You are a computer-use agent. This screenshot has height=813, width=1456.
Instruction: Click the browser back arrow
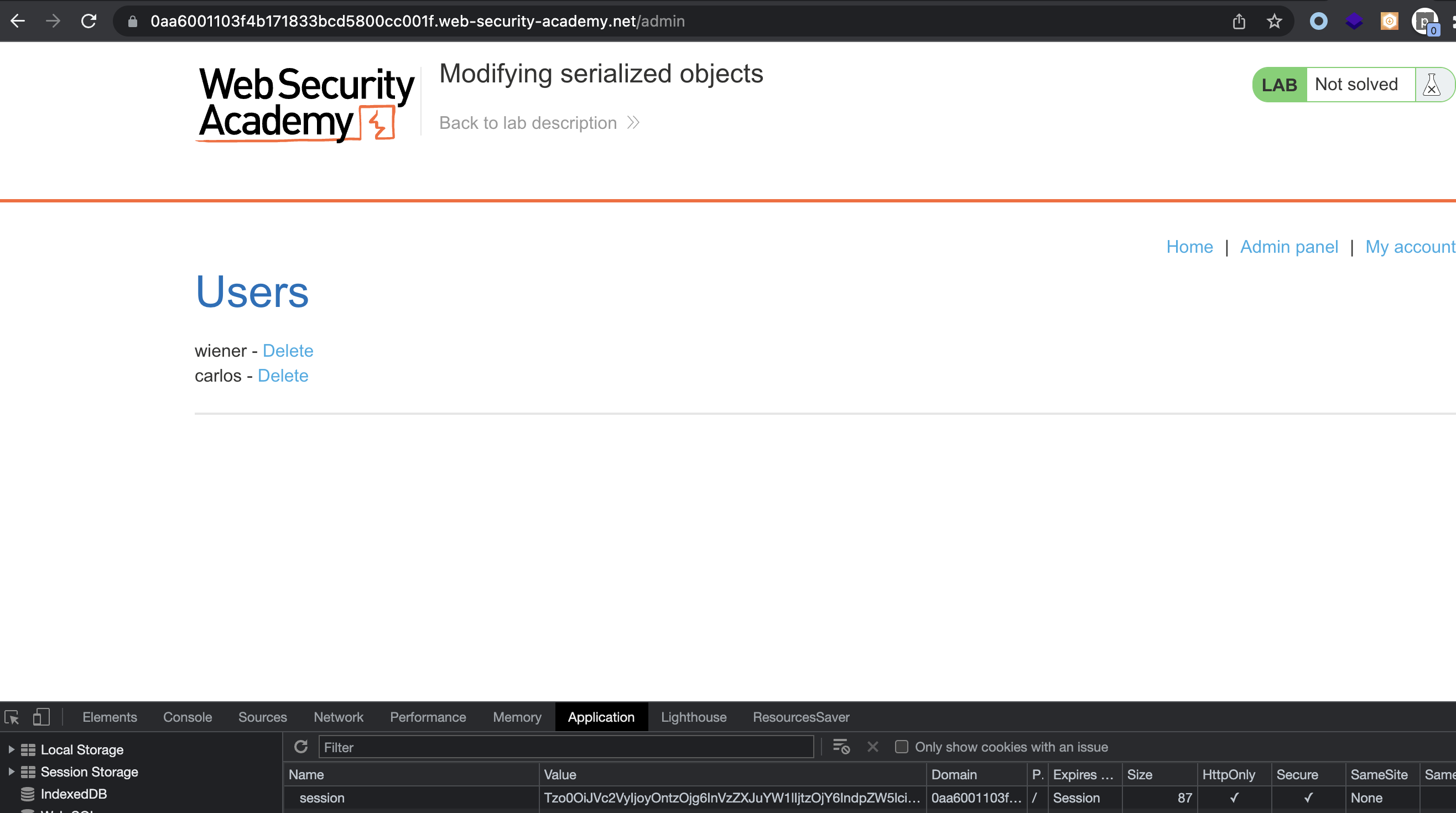[18, 22]
